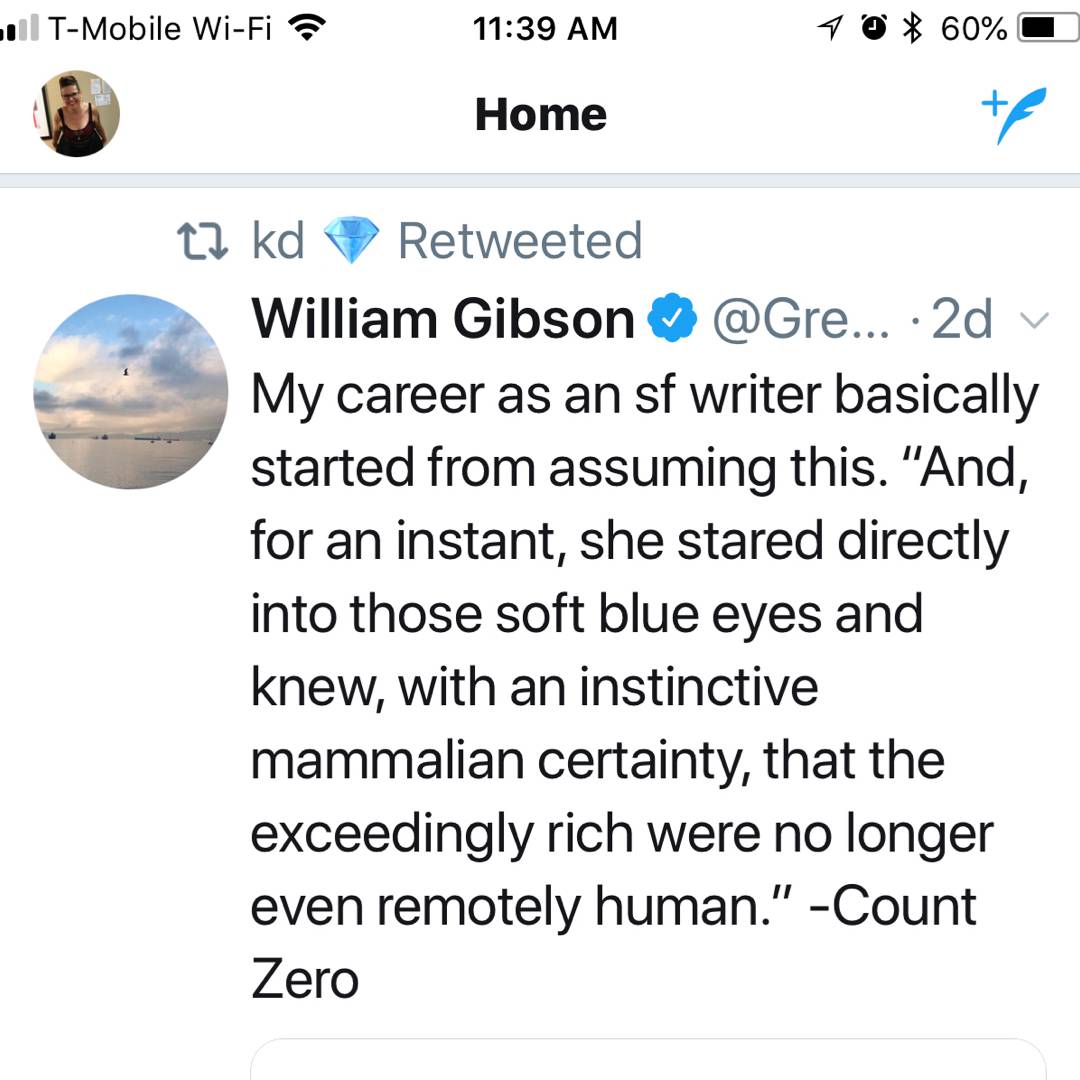Tap the location arrow status icon
The height and width of the screenshot is (1080, 1080).
(x=829, y=29)
